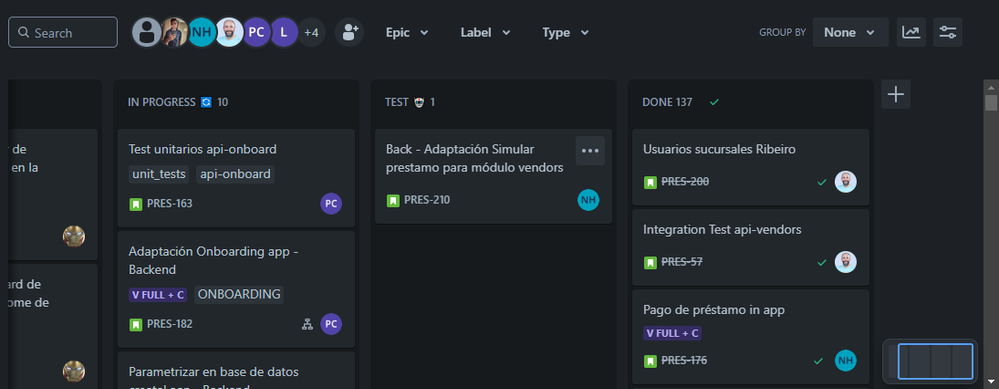Click the NH assignee avatar on PRES-176

[845, 361]
